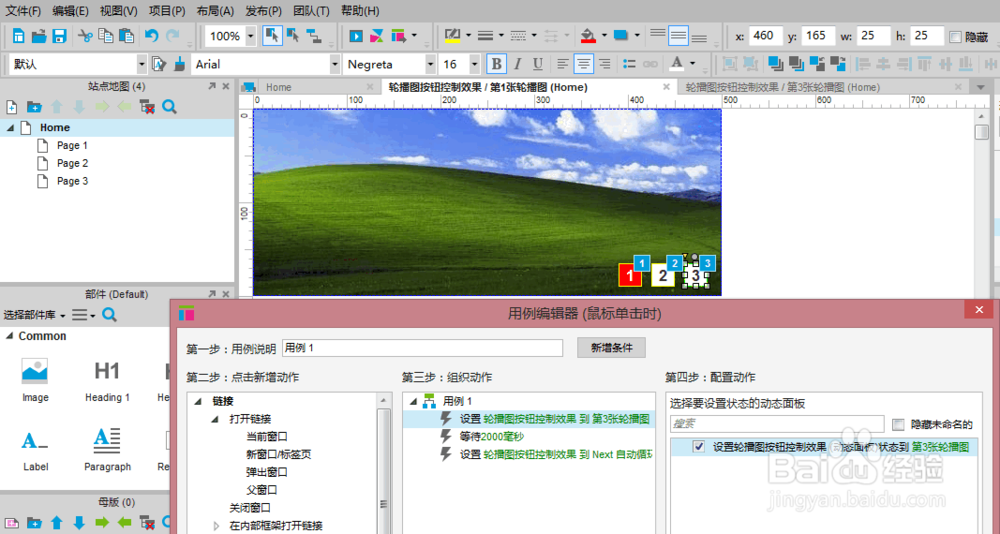Save the project with the floppy disk icon
Image resolution: width=1000 pixels, height=534 pixels.
[x=59, y=36]
